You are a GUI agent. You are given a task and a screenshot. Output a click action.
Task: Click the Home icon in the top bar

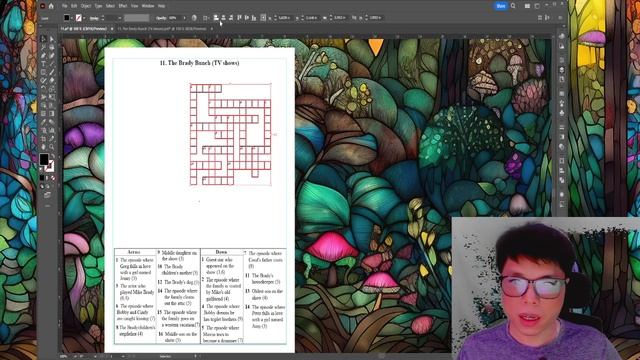(x=51, y=6)
